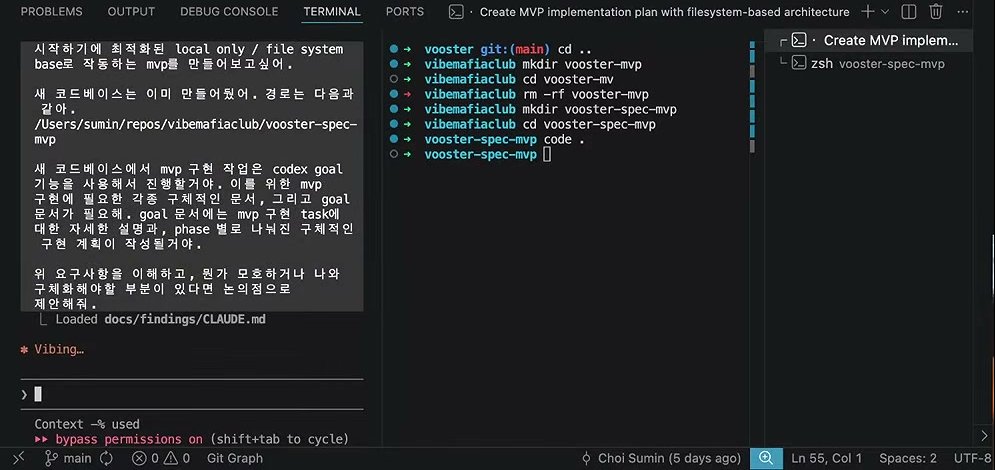Change indentation via 'Spaces: 2'
995x470 pixels.
(907, 458)
